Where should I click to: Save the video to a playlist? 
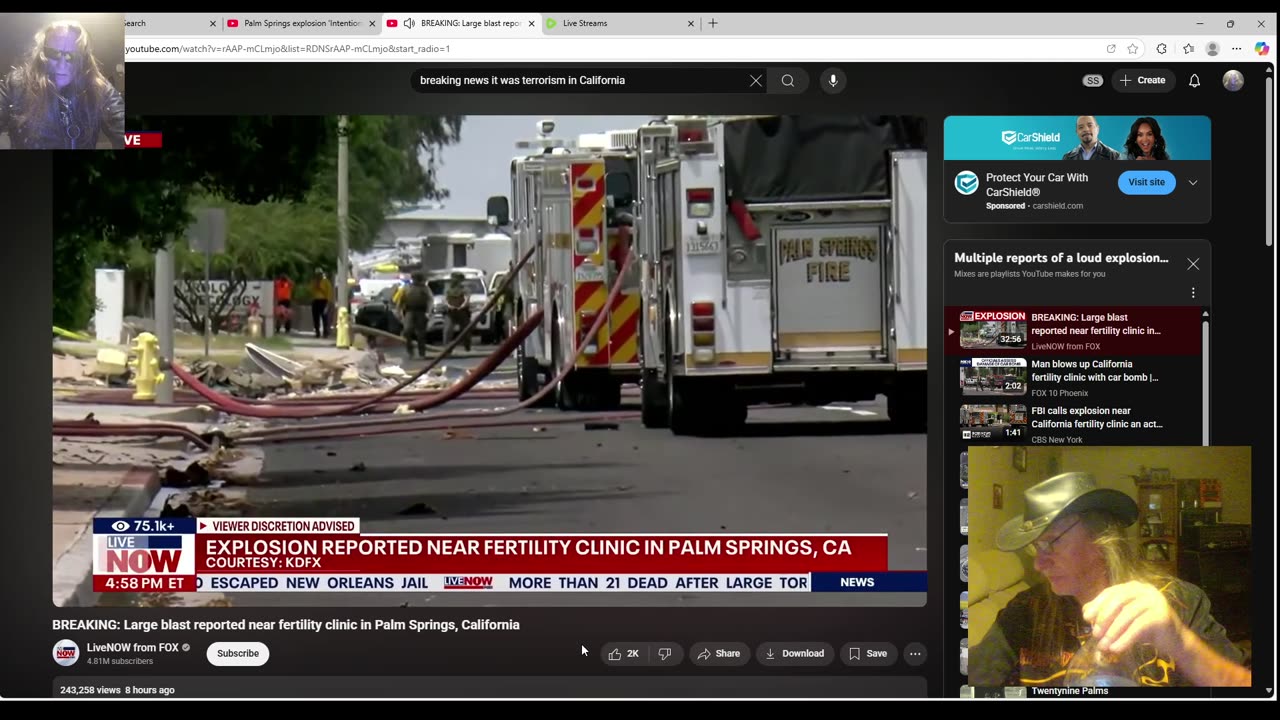(x=868, y=654)
